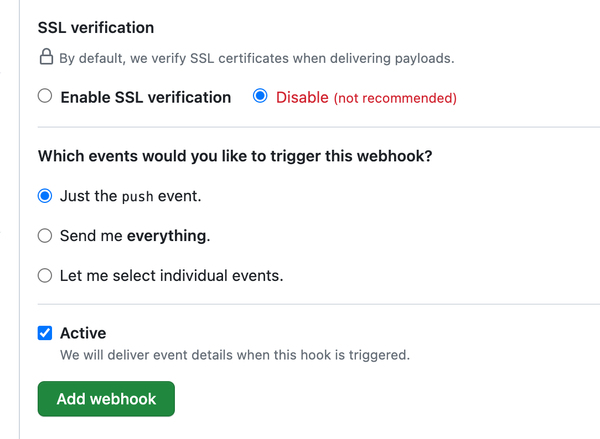Viewport: 600px width, 439px height.
Task: Choose the "Just the push event" radio button
Action: [45, 196]
